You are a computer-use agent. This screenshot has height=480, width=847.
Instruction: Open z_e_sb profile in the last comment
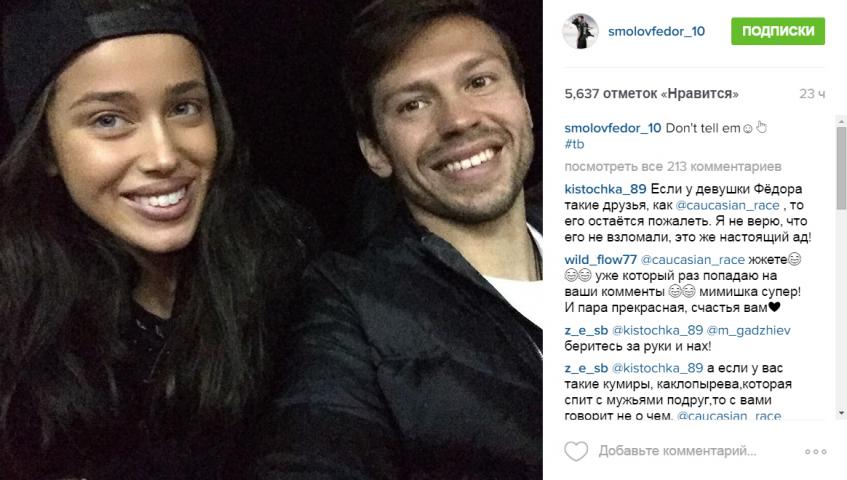coord(586,368)
